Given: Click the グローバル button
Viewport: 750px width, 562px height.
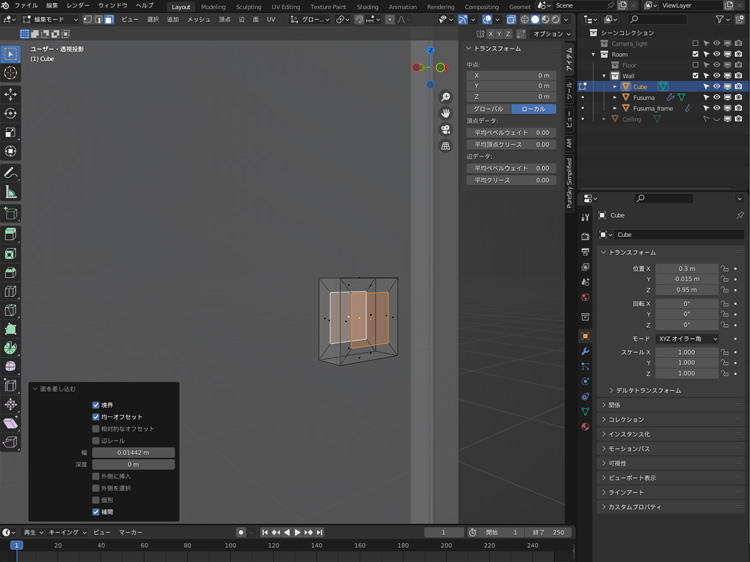Looking at the screenshot, I should click(x=488, y=108).
